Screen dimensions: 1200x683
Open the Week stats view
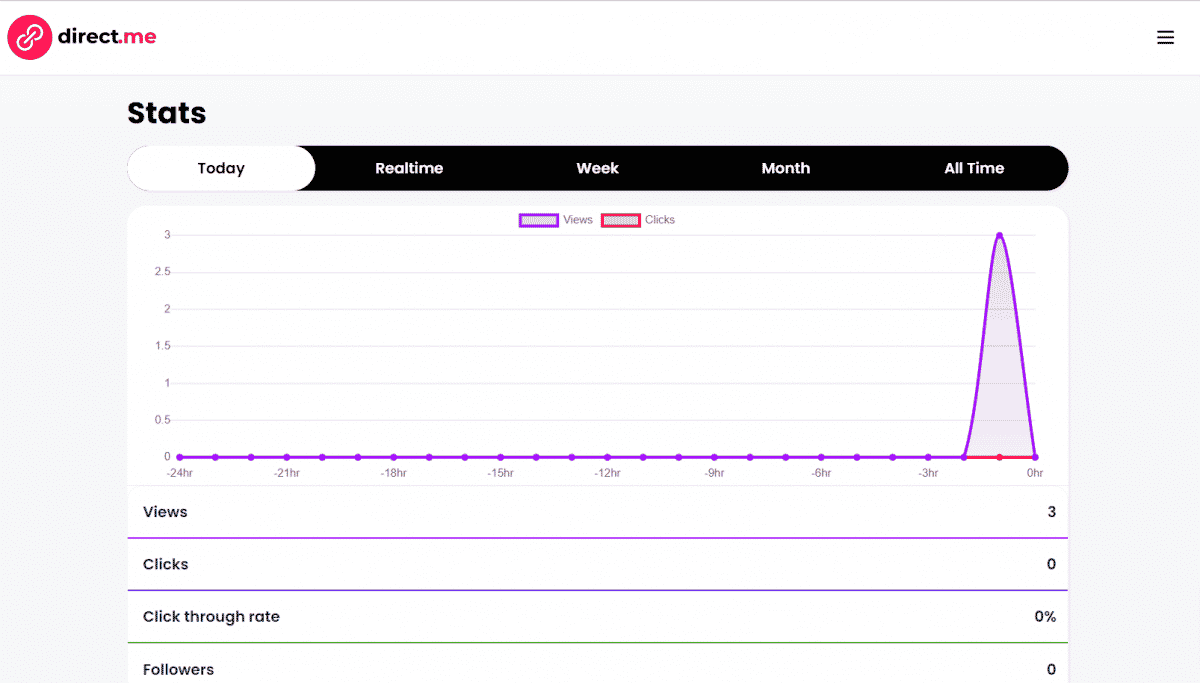pyautogui.click(x=597, y=168)
